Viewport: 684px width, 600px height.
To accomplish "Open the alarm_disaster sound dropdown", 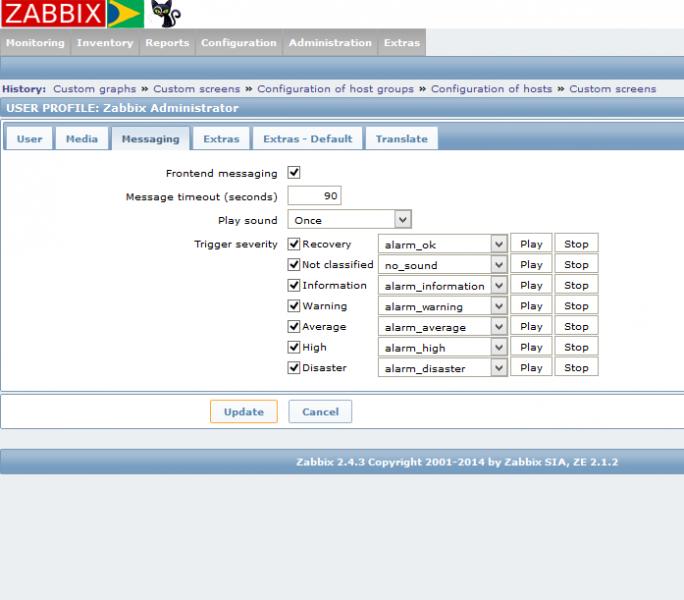I will pos(442,368).
